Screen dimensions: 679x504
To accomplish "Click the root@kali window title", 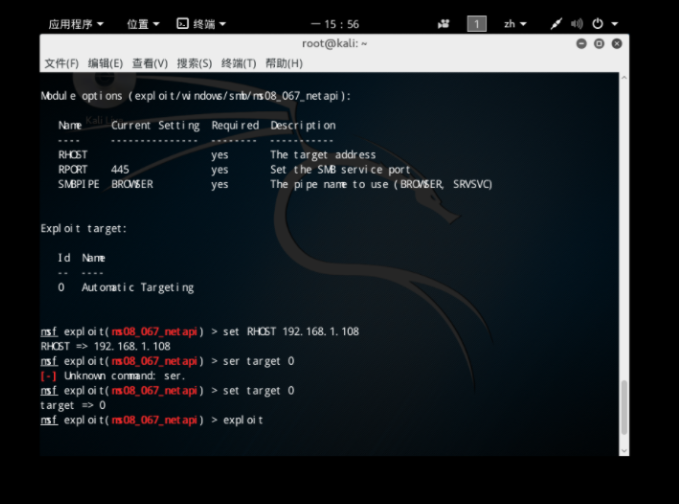I will pos(334,44).
